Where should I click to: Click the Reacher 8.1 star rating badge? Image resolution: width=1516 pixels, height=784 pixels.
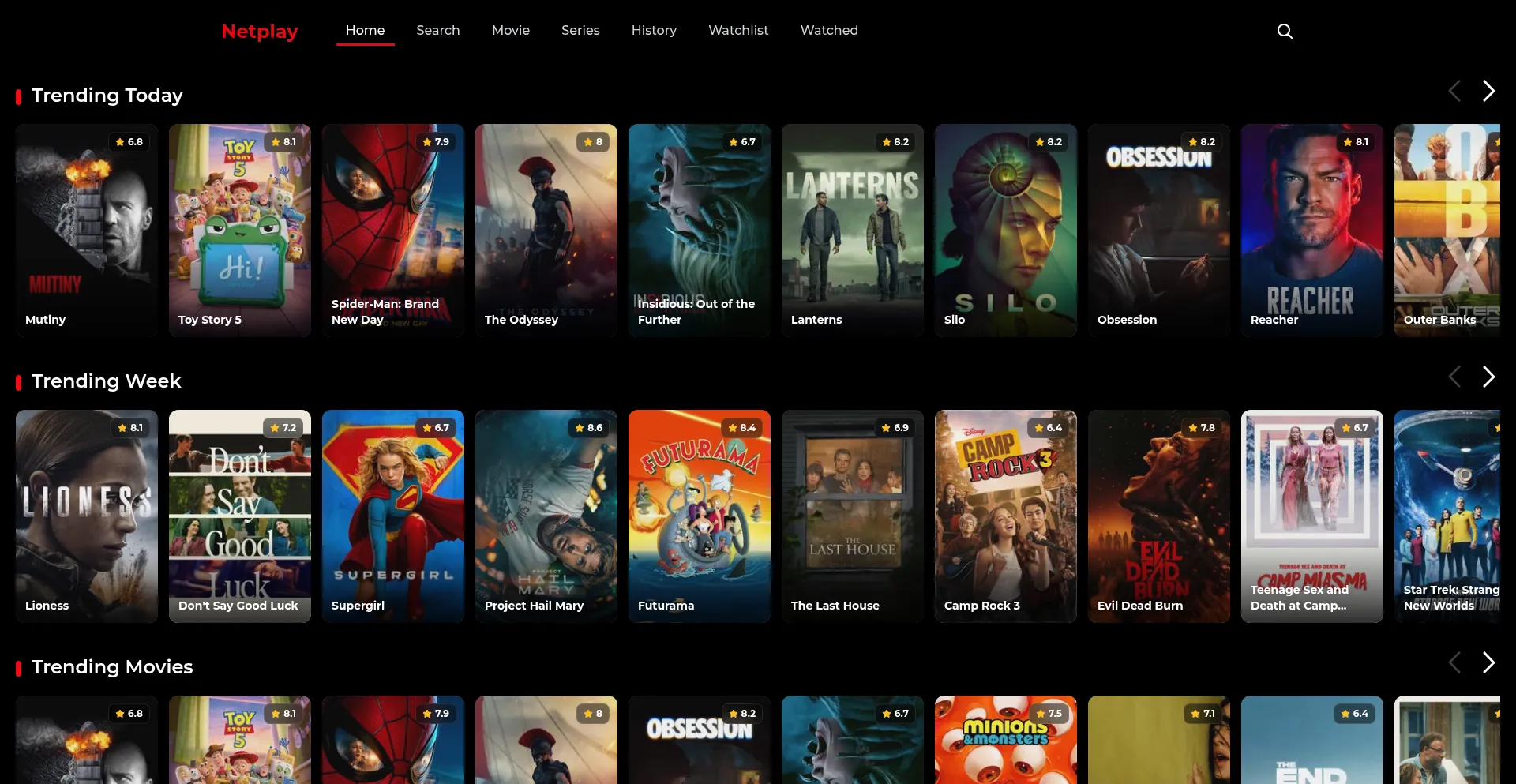pos(1356,142)
